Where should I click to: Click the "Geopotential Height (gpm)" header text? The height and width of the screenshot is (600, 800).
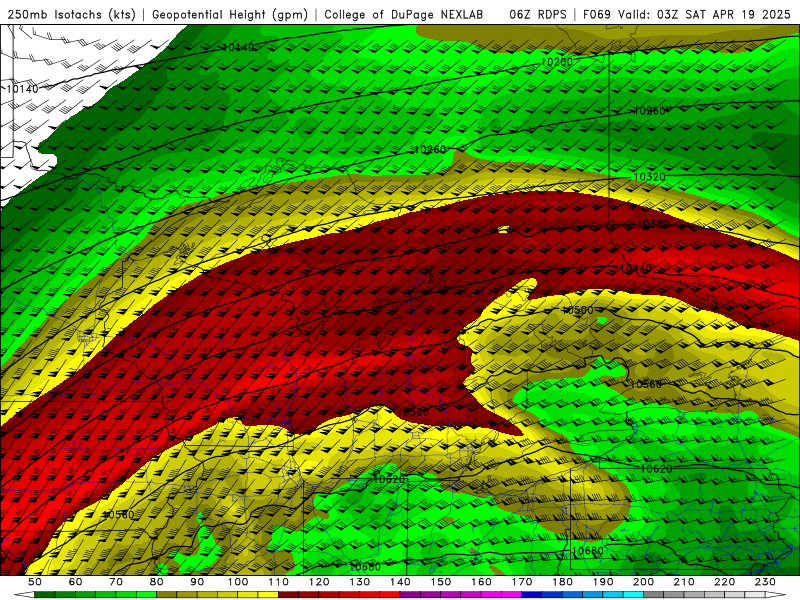tap(230, 14)
